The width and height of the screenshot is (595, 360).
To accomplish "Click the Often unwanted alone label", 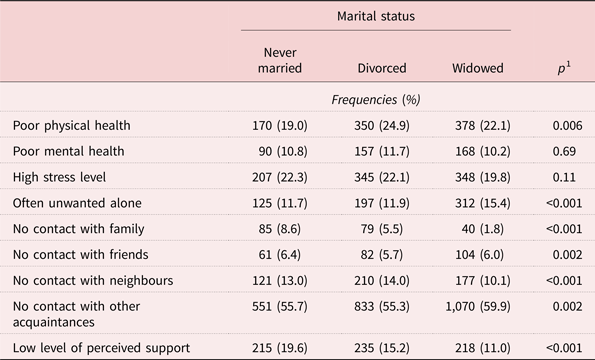I will coord(77,203).
